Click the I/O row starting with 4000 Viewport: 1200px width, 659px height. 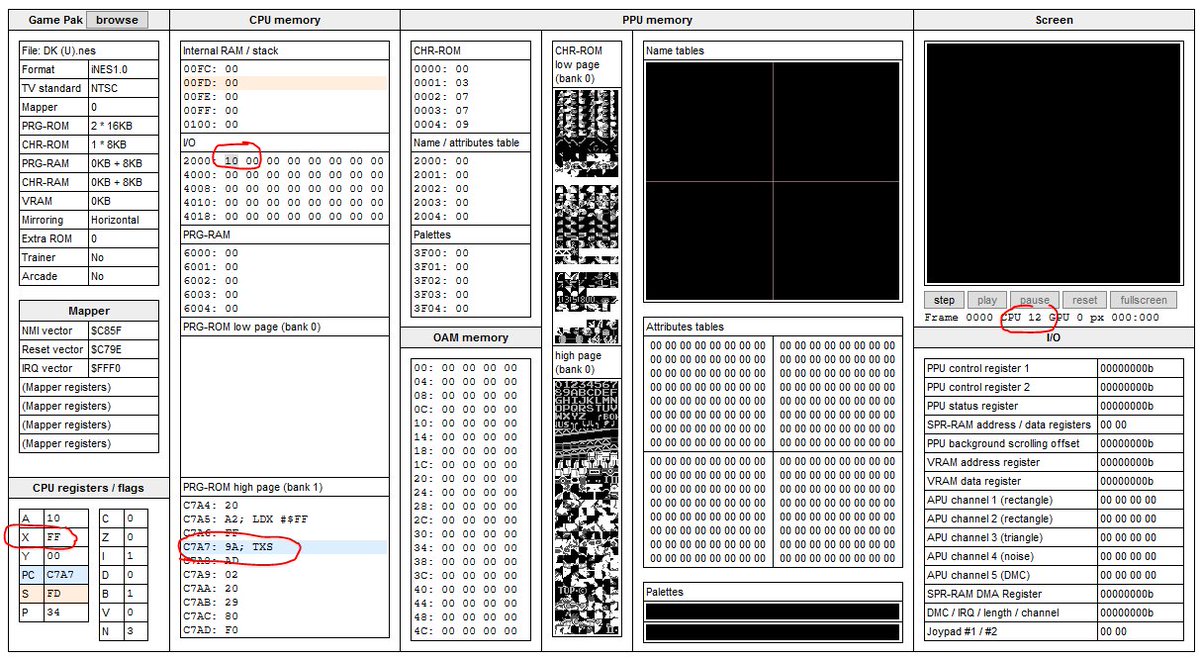coord(284,174)
